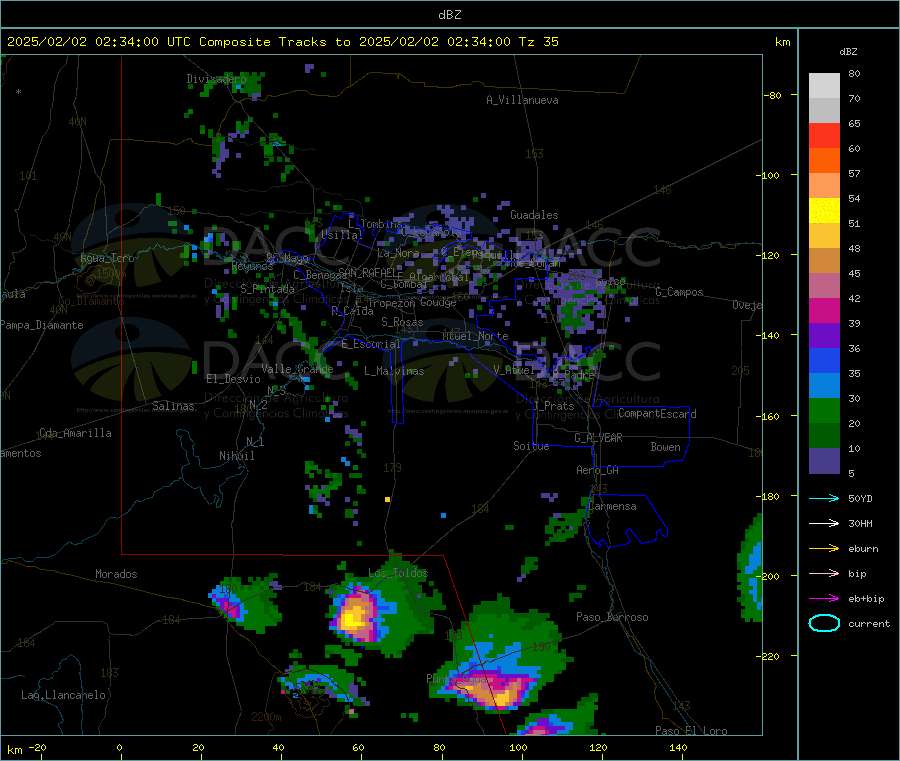Click the magenta eb+bip arrow in legend
900x761 pixels.
click(x=824, y=599)
